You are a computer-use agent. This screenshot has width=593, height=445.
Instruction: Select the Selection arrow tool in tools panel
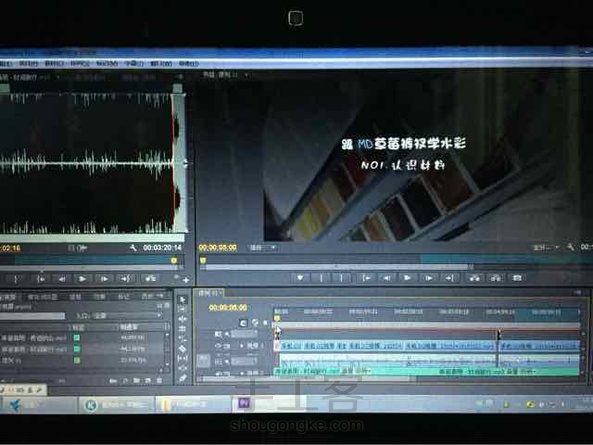coord(183,300)
